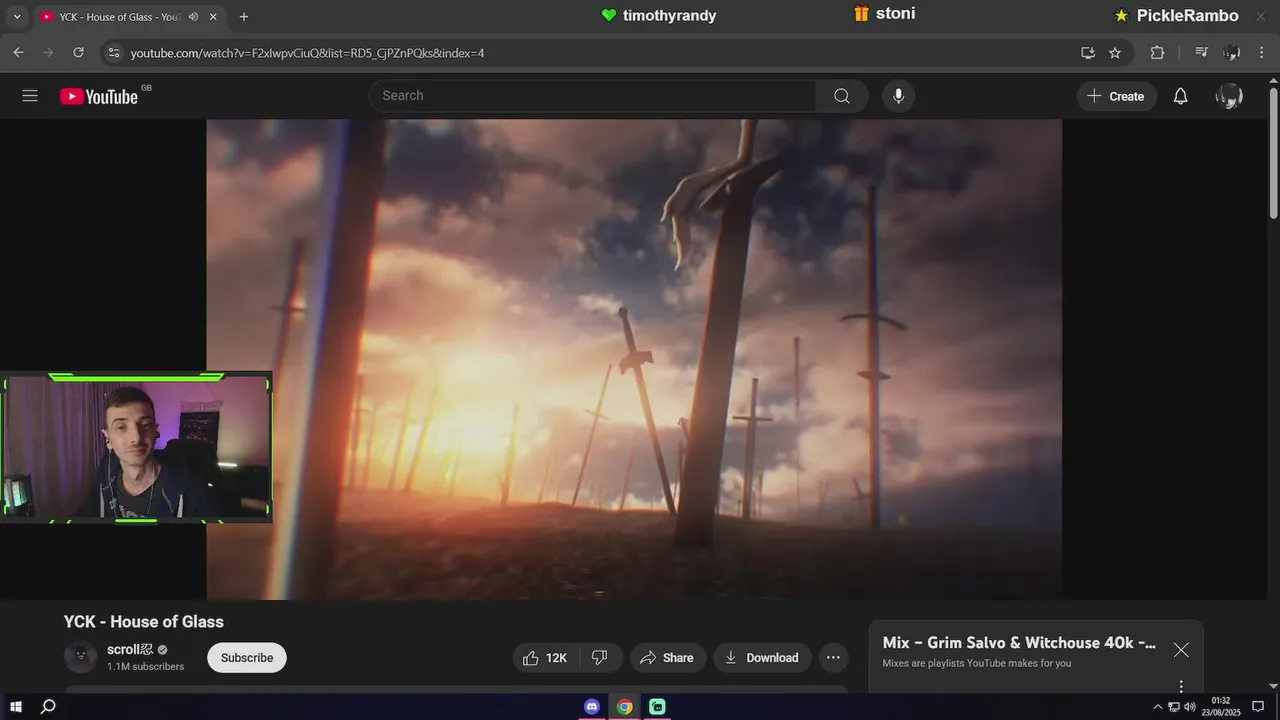Open YouTube account avatar menu
The image size is (1280, 720).
[1229, 96]
